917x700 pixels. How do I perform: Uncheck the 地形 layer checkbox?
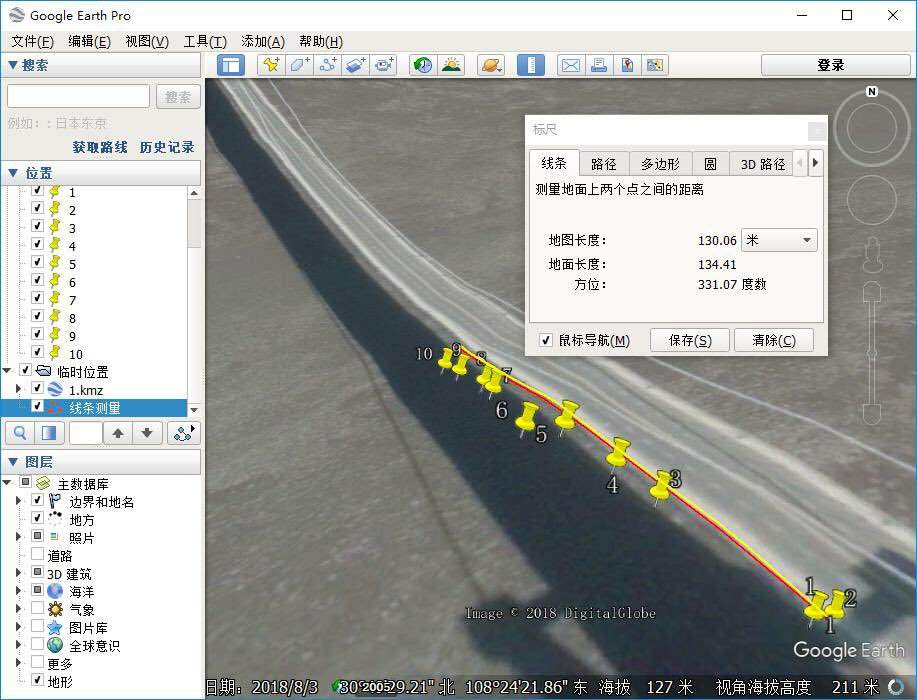[x=37, y=681]
